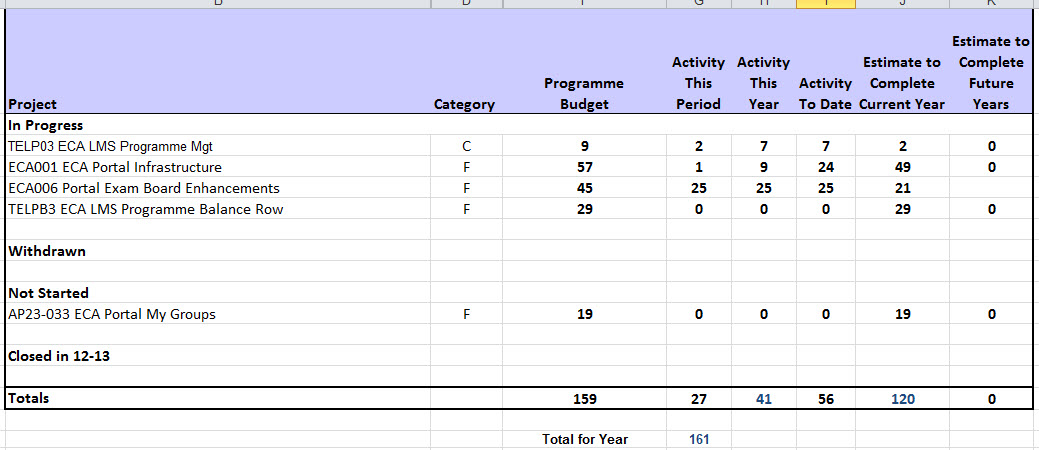Click TELPB3 ECA LMS Programme Balance Row
Image resolution: width=1039 pixels, height=450 pixels.
(x=146, y=209)
